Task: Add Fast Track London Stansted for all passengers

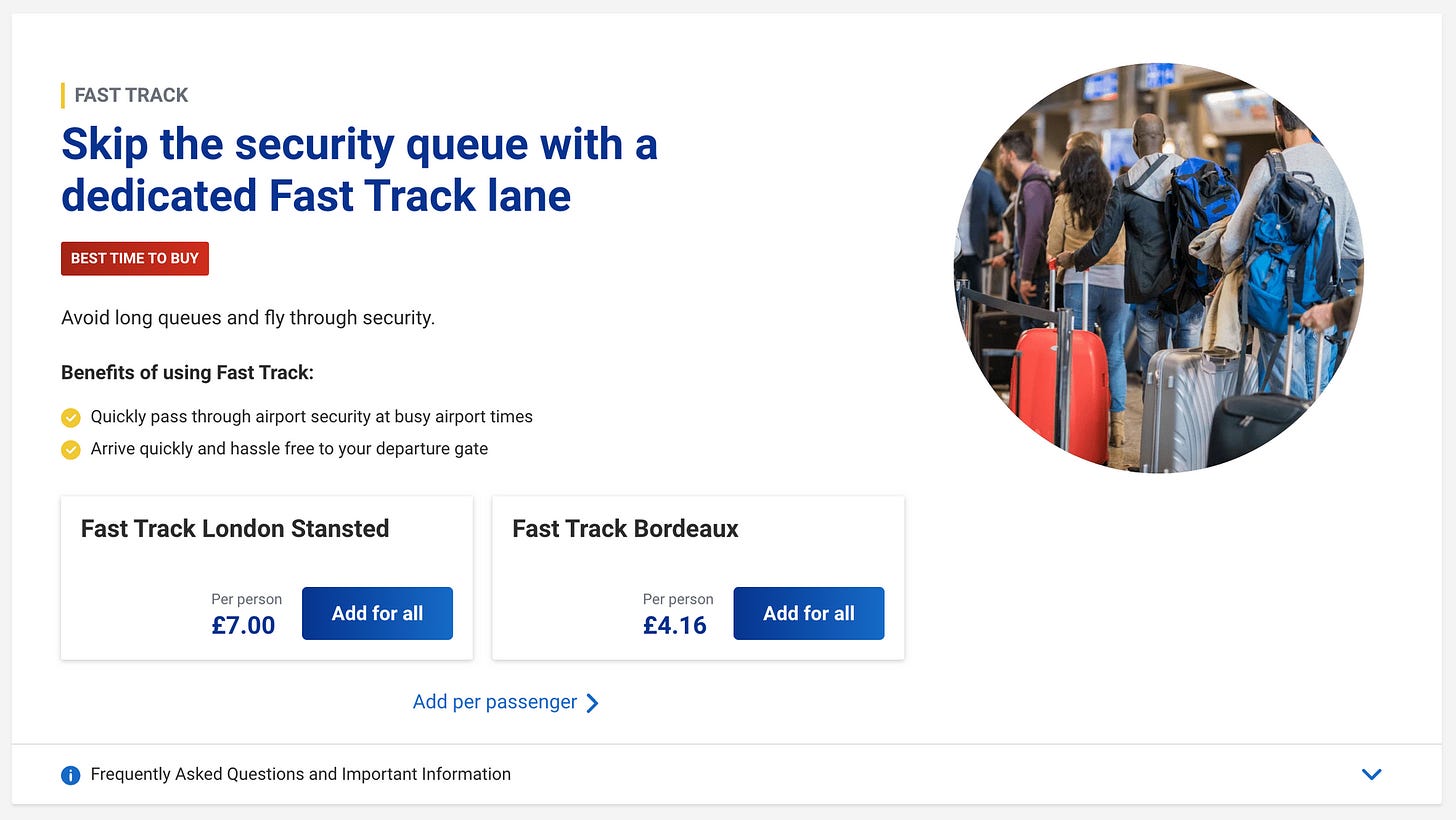Action: (377, 613)
